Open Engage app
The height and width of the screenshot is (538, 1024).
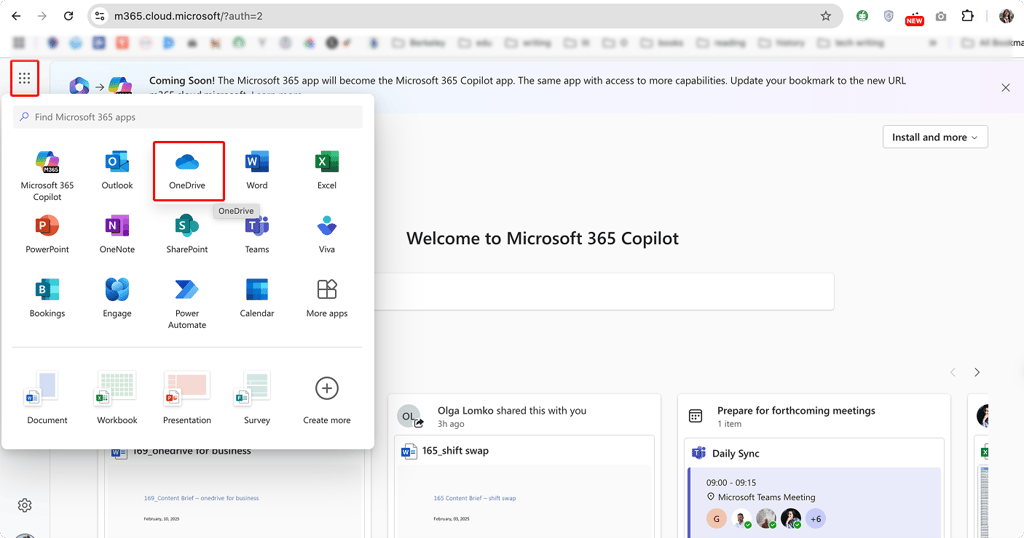point(117,298)
